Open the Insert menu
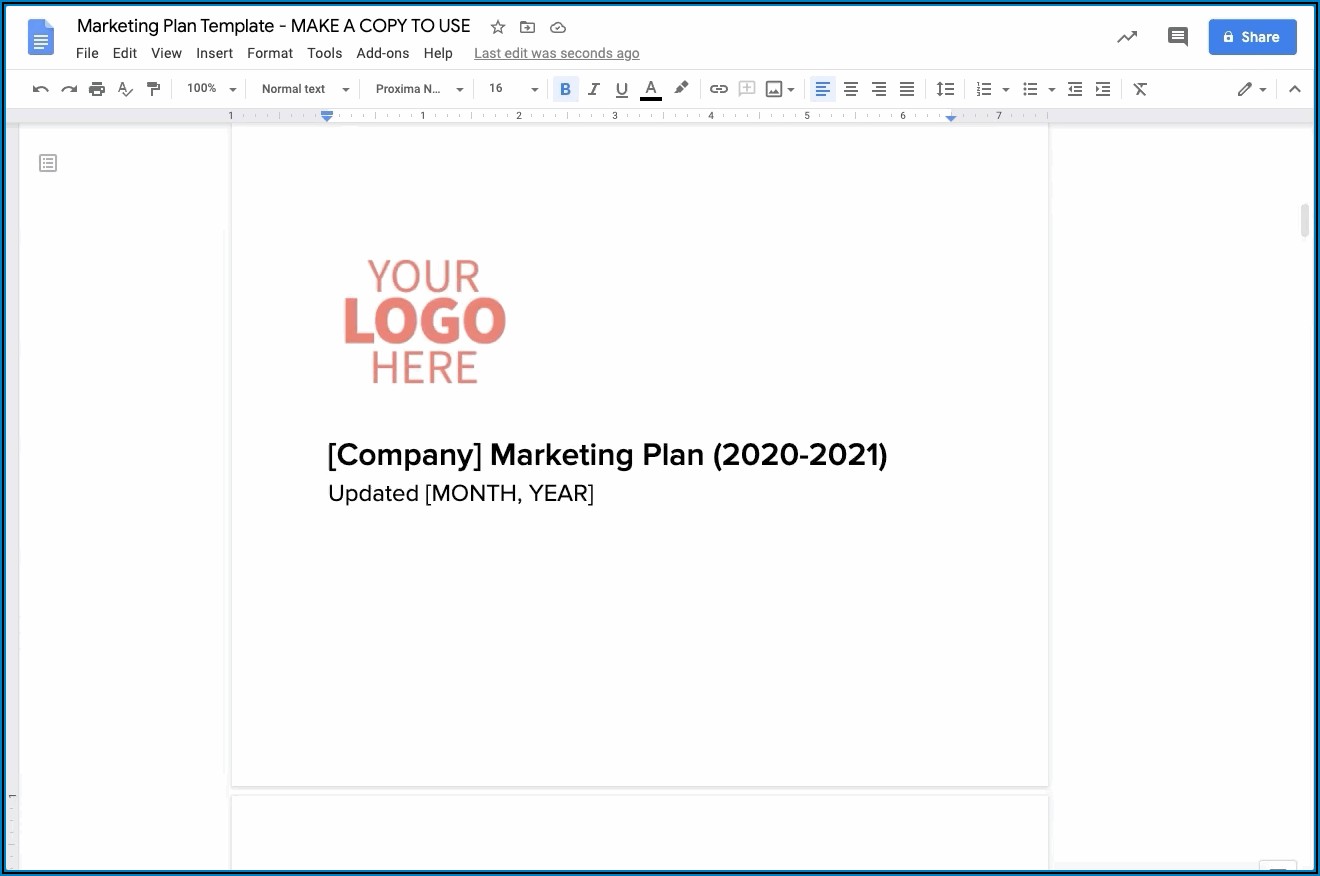 click(214, 53)
